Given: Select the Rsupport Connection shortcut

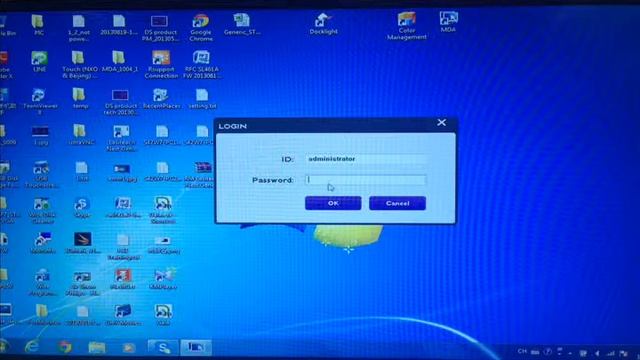Looking at the screenshot, I should 161,64.
